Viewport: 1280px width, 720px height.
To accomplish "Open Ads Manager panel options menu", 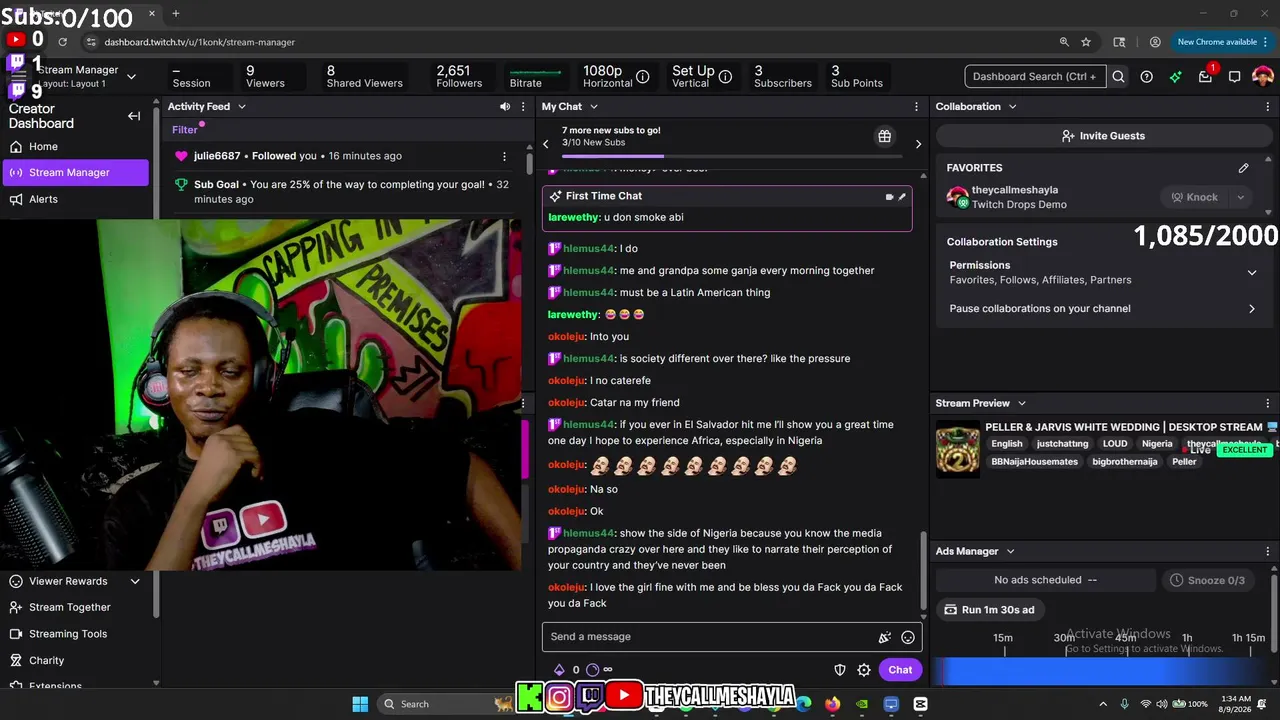I will [1268, 551].
